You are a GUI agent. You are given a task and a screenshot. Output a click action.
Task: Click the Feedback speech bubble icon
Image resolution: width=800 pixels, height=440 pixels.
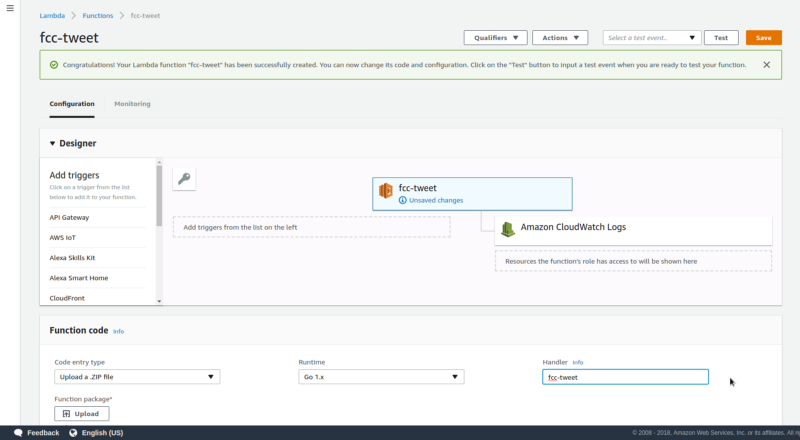(x=18, y=433)
